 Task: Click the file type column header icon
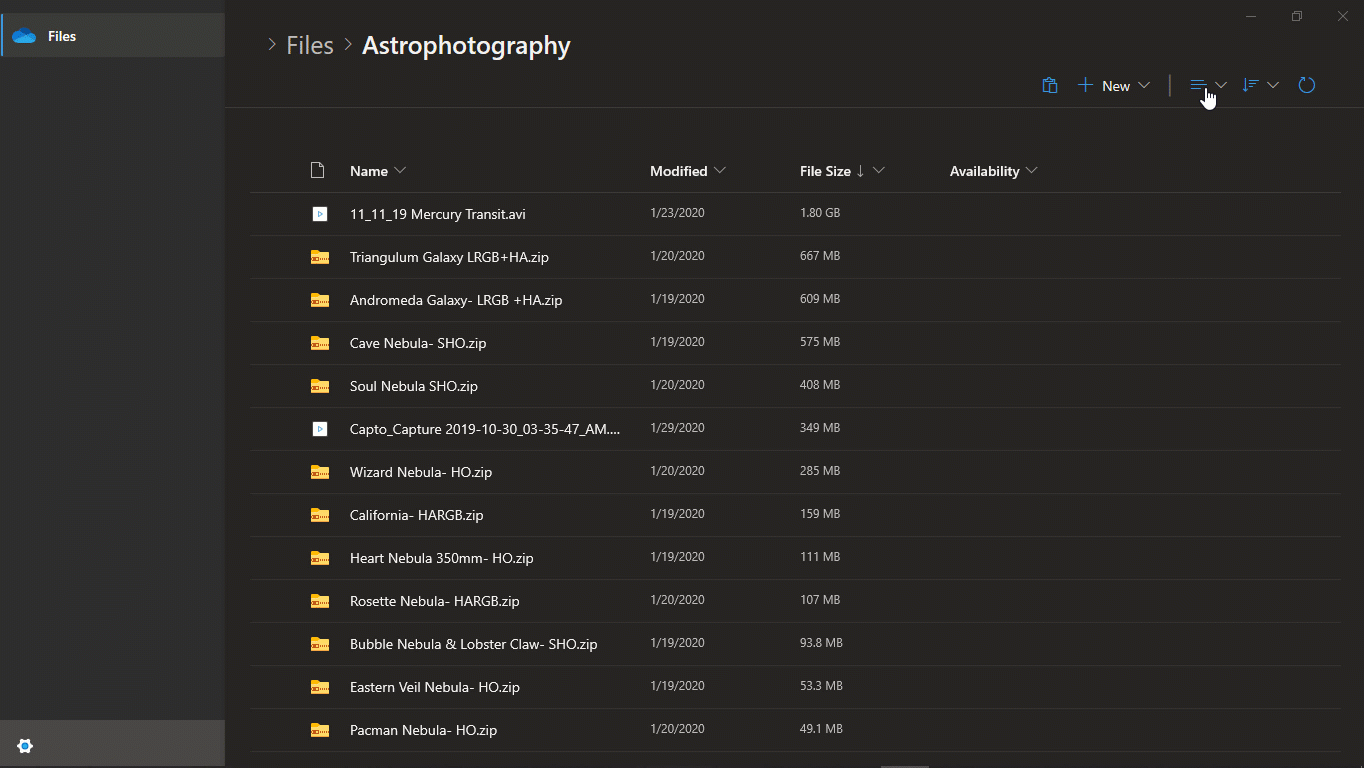pos(318,171)
